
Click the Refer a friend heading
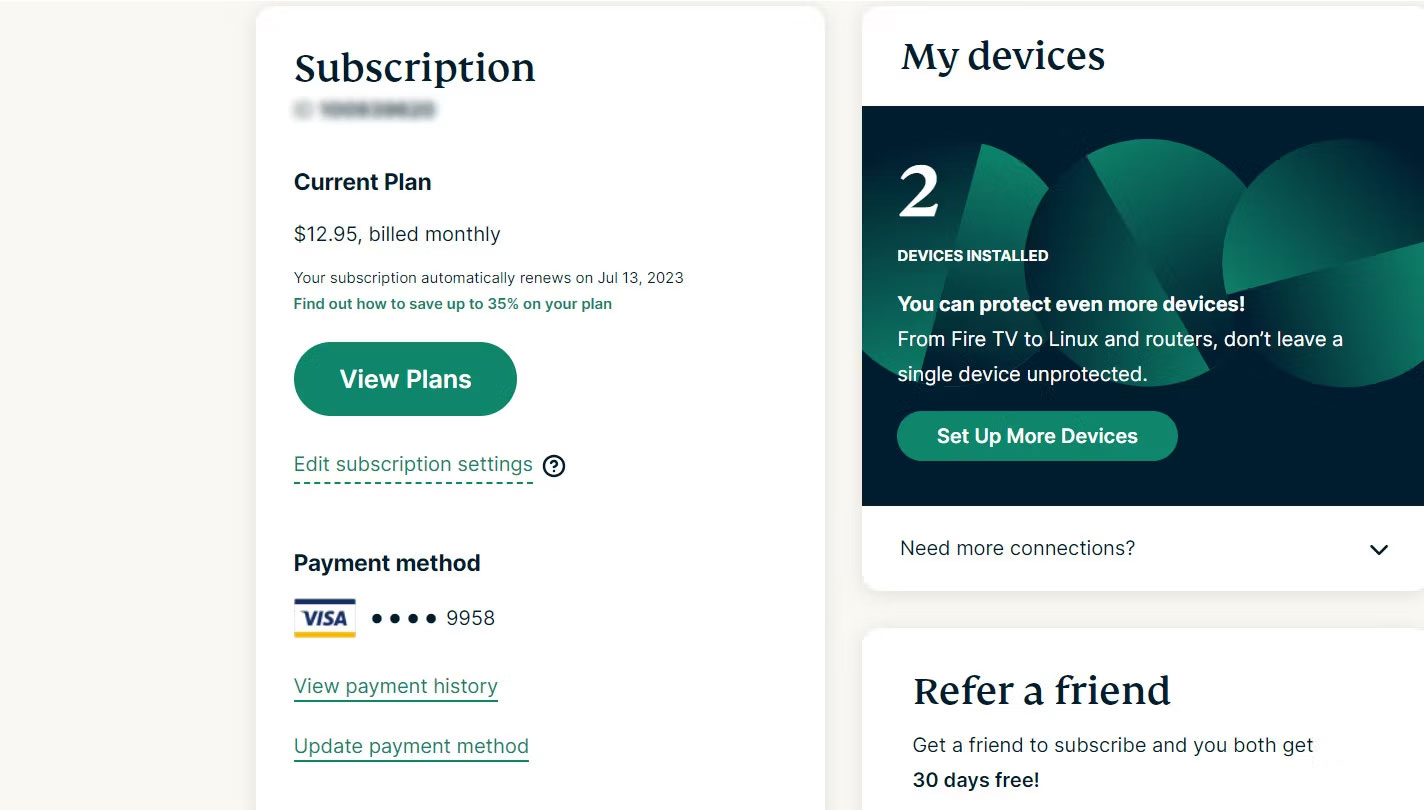pyautogui.click(x=1041, y=691)
